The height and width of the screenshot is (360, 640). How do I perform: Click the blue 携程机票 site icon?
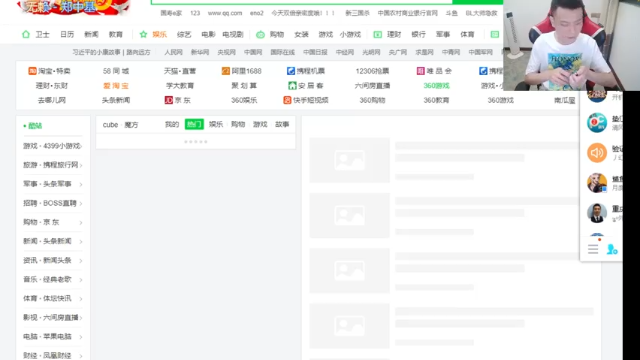point(291,71)
